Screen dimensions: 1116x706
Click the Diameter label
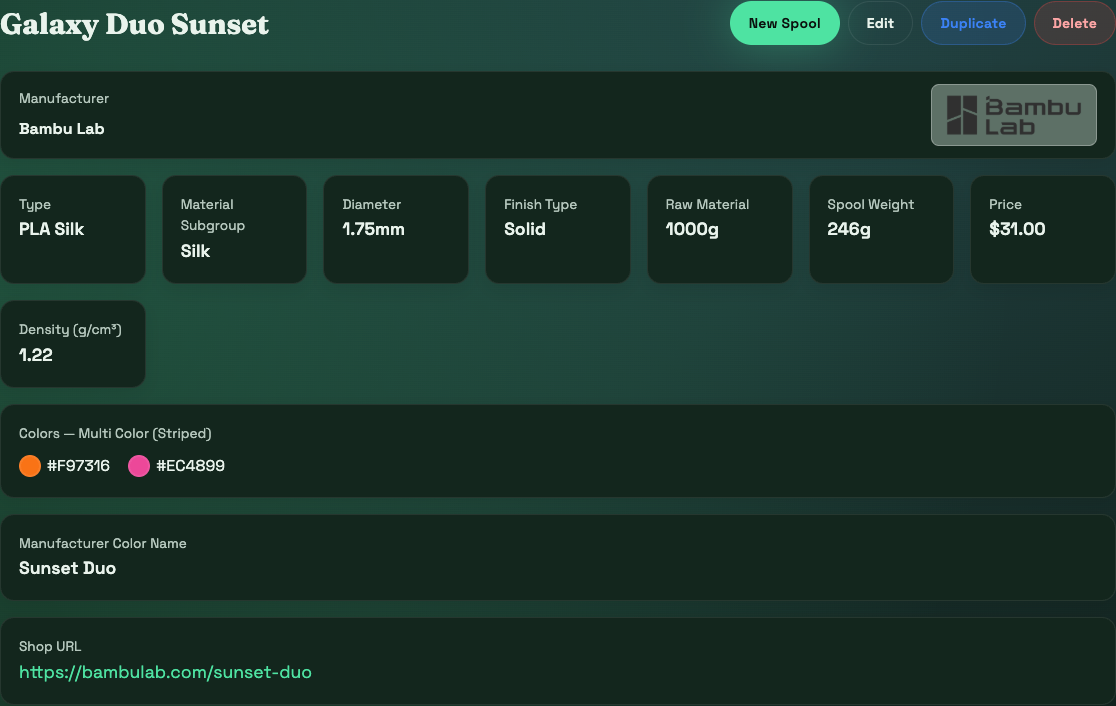pyautogui.click(x=372, y=204)
